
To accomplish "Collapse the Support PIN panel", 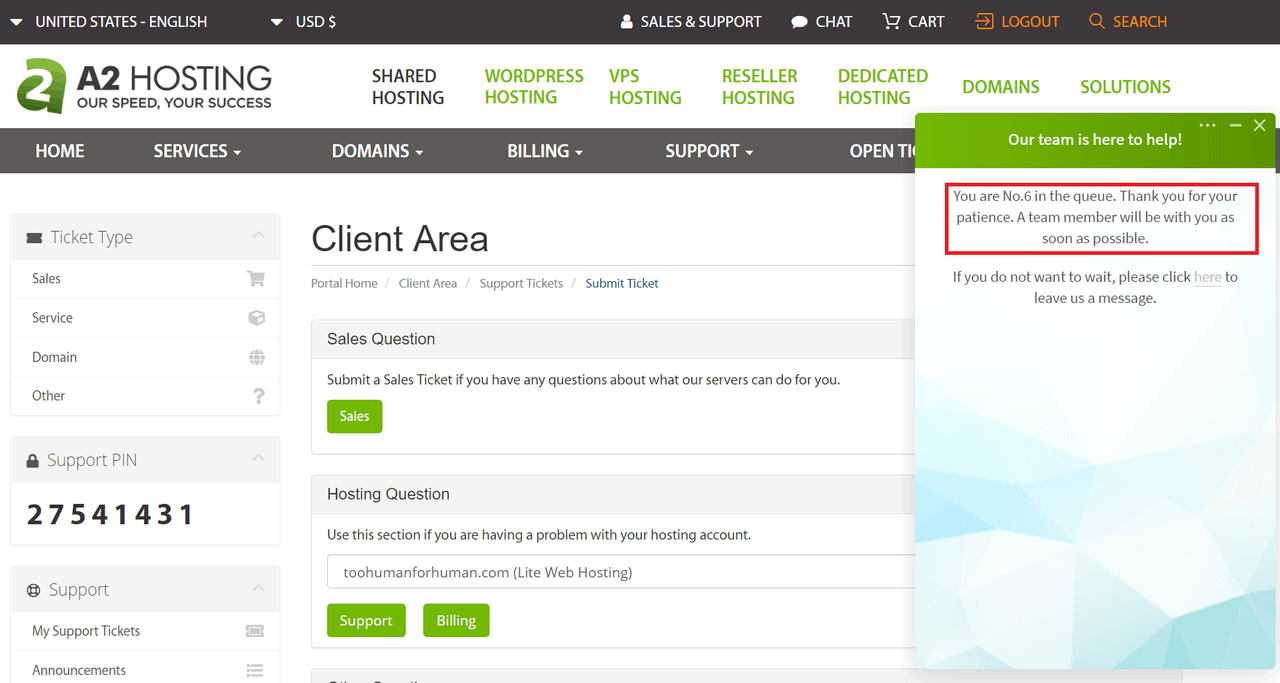I will pos(258,459).
